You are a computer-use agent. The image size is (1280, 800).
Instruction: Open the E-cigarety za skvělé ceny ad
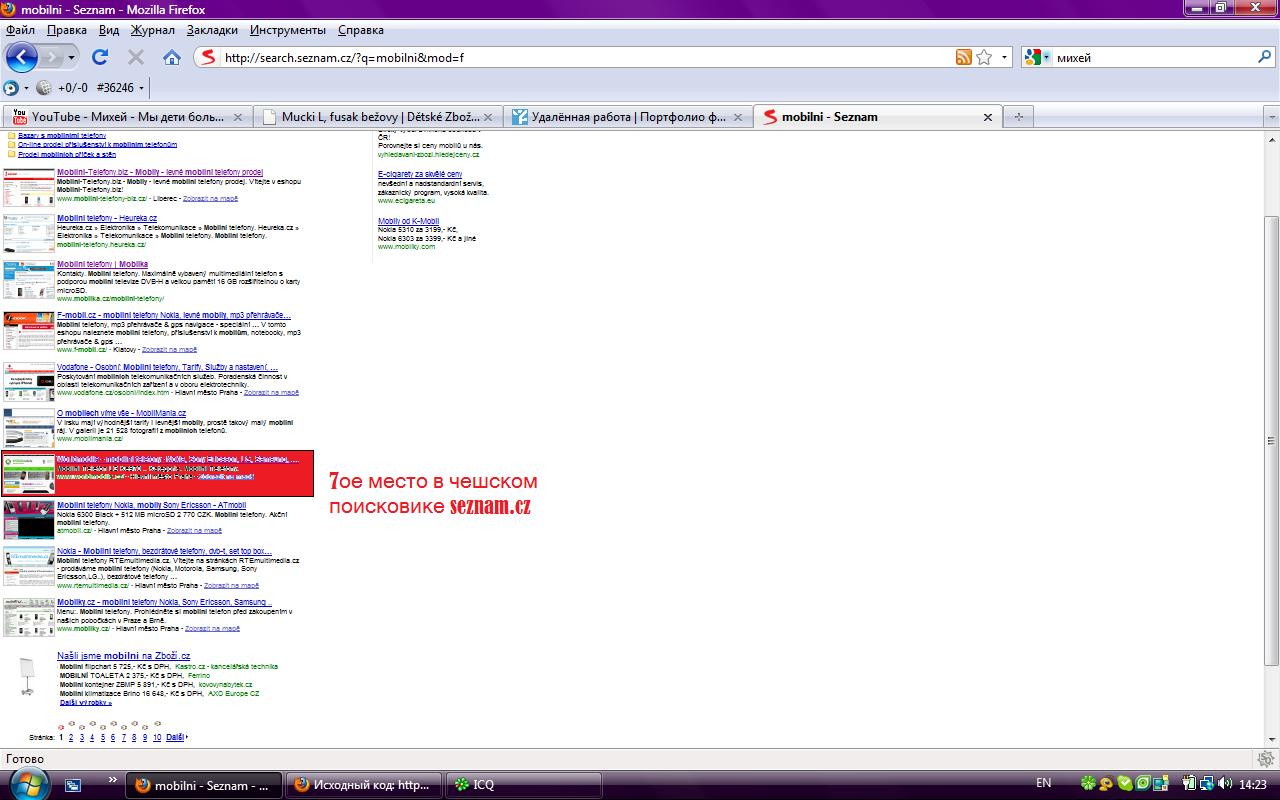(x=420, y=174)
